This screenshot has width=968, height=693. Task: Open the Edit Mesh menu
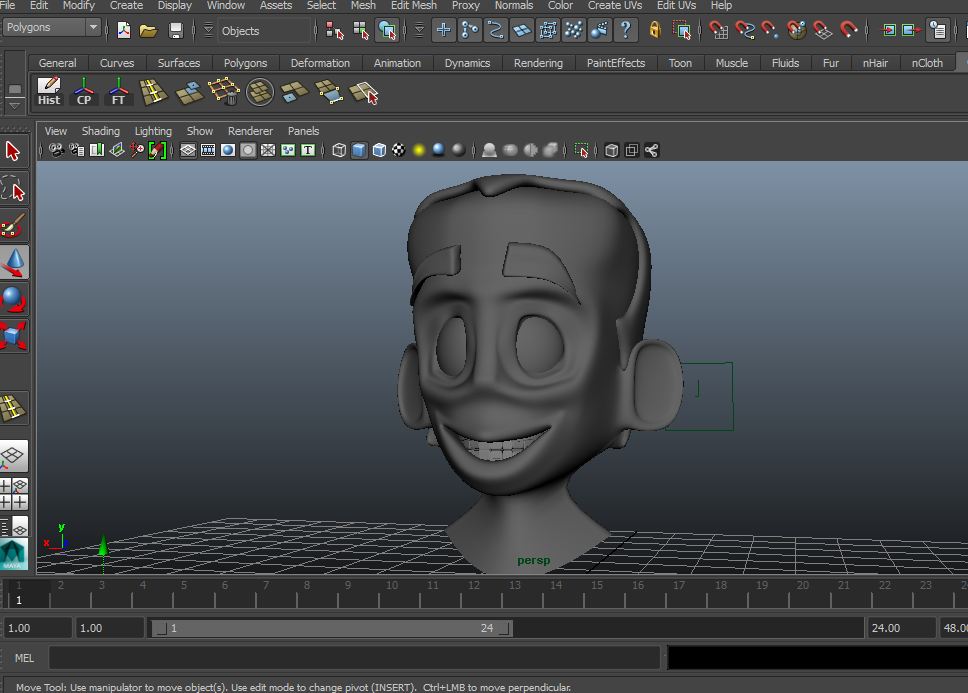click(x=413, y=6)
